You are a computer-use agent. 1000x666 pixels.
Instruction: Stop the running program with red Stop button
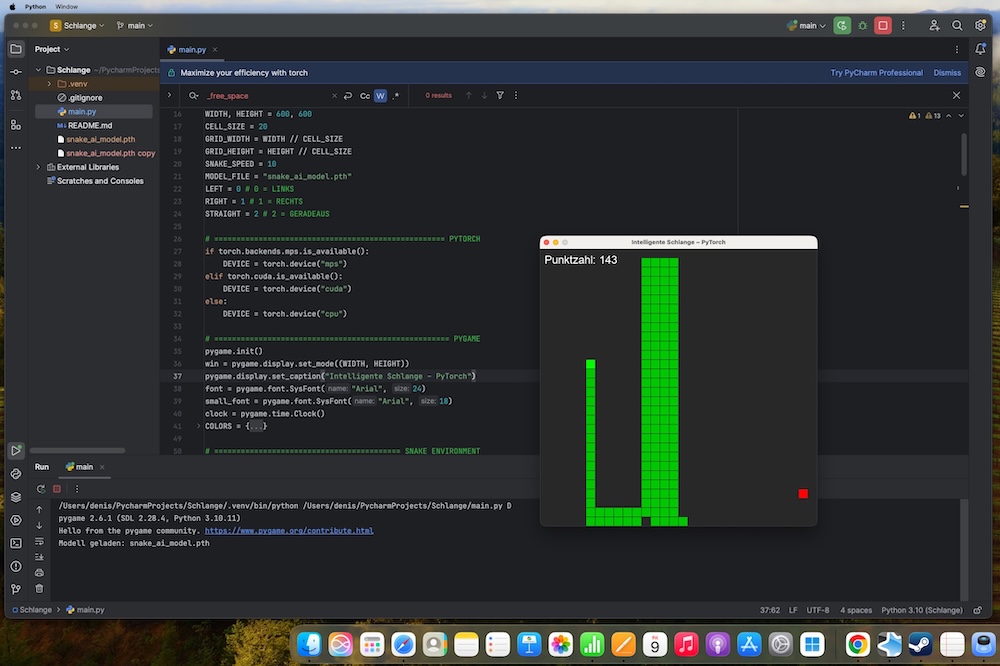883,26
